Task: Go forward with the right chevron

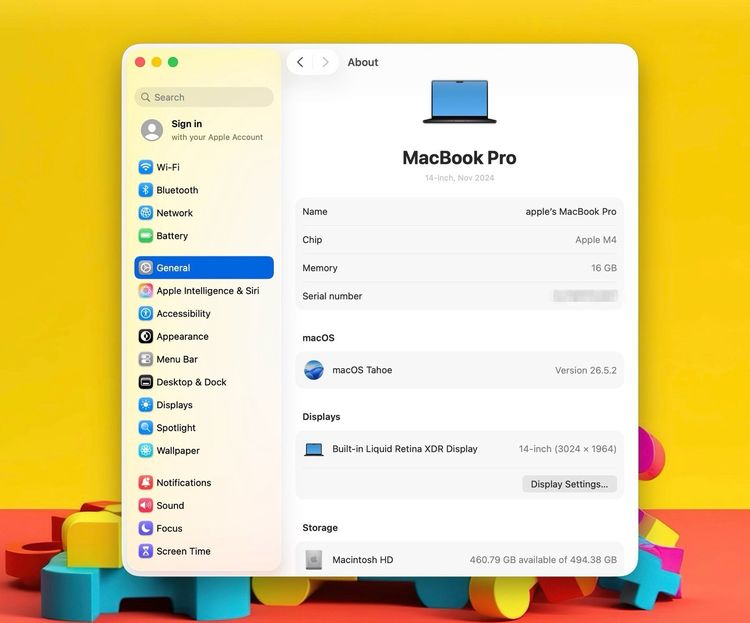Action: click(x=325, y=62)
